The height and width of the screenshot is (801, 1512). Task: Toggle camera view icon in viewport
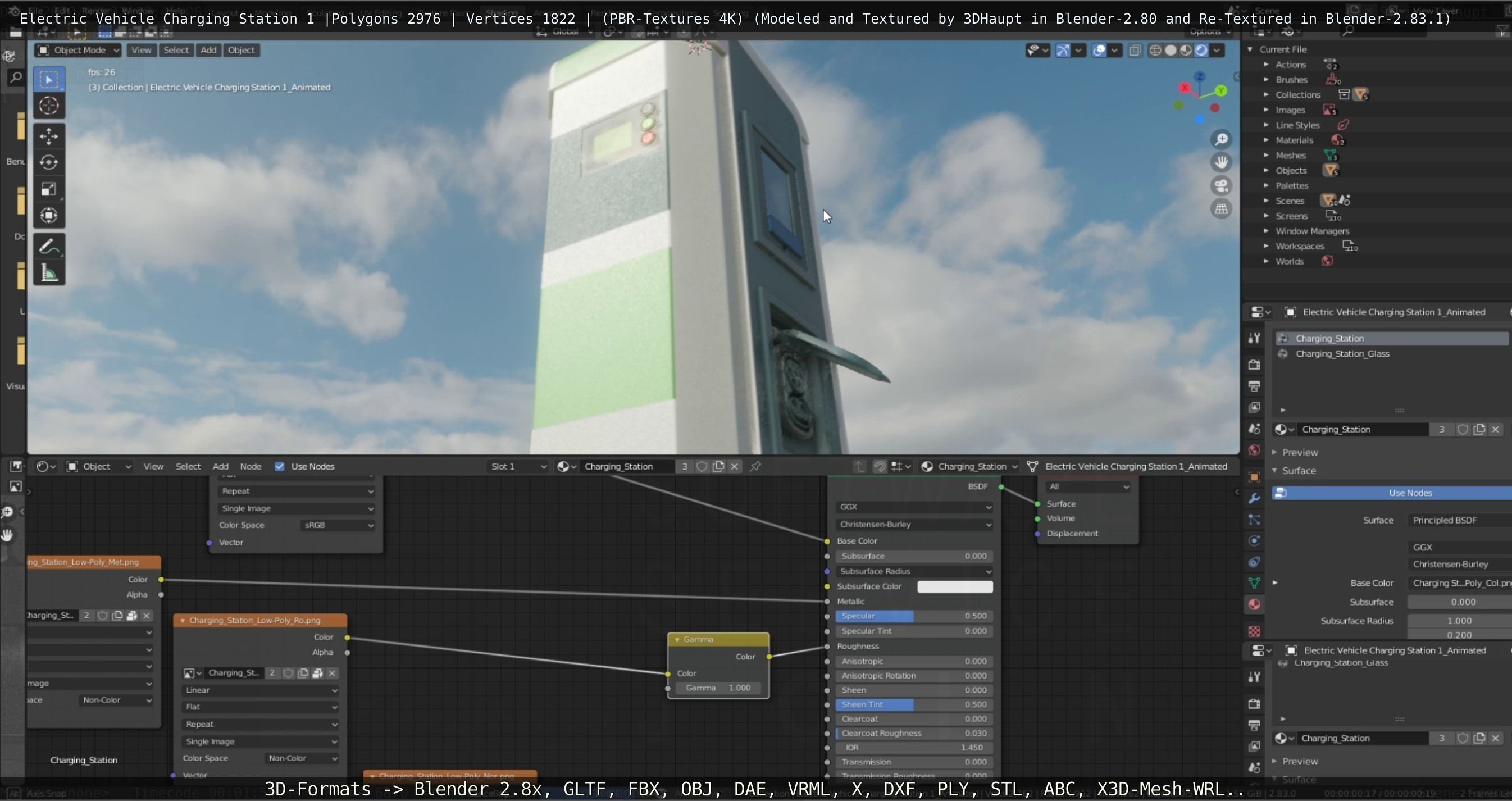click(x=1222, y=186)
